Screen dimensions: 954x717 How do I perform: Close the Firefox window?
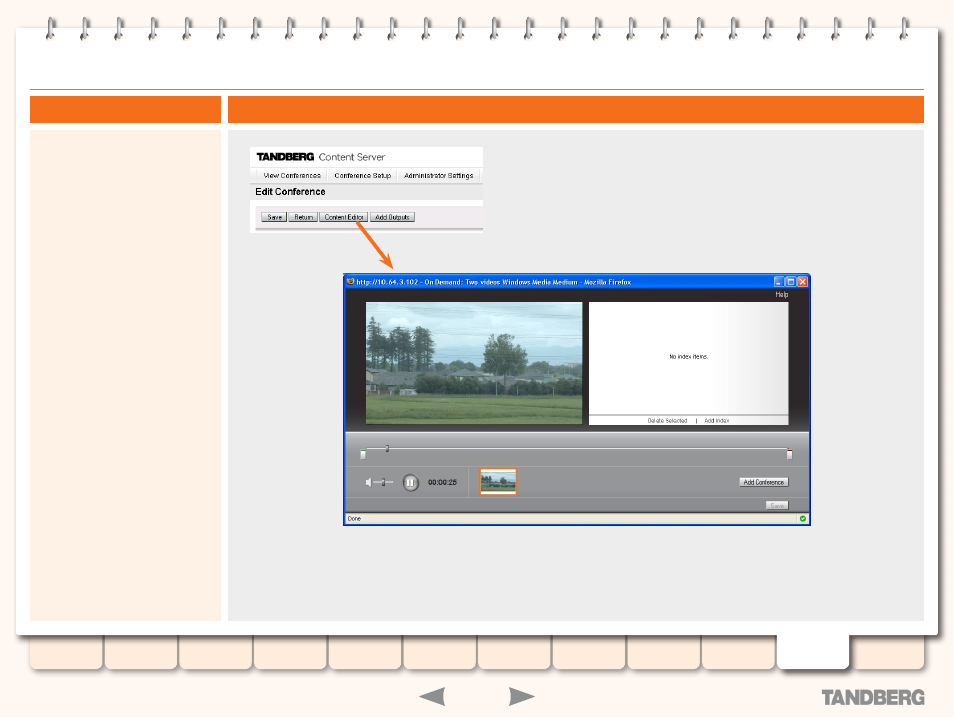803,282
